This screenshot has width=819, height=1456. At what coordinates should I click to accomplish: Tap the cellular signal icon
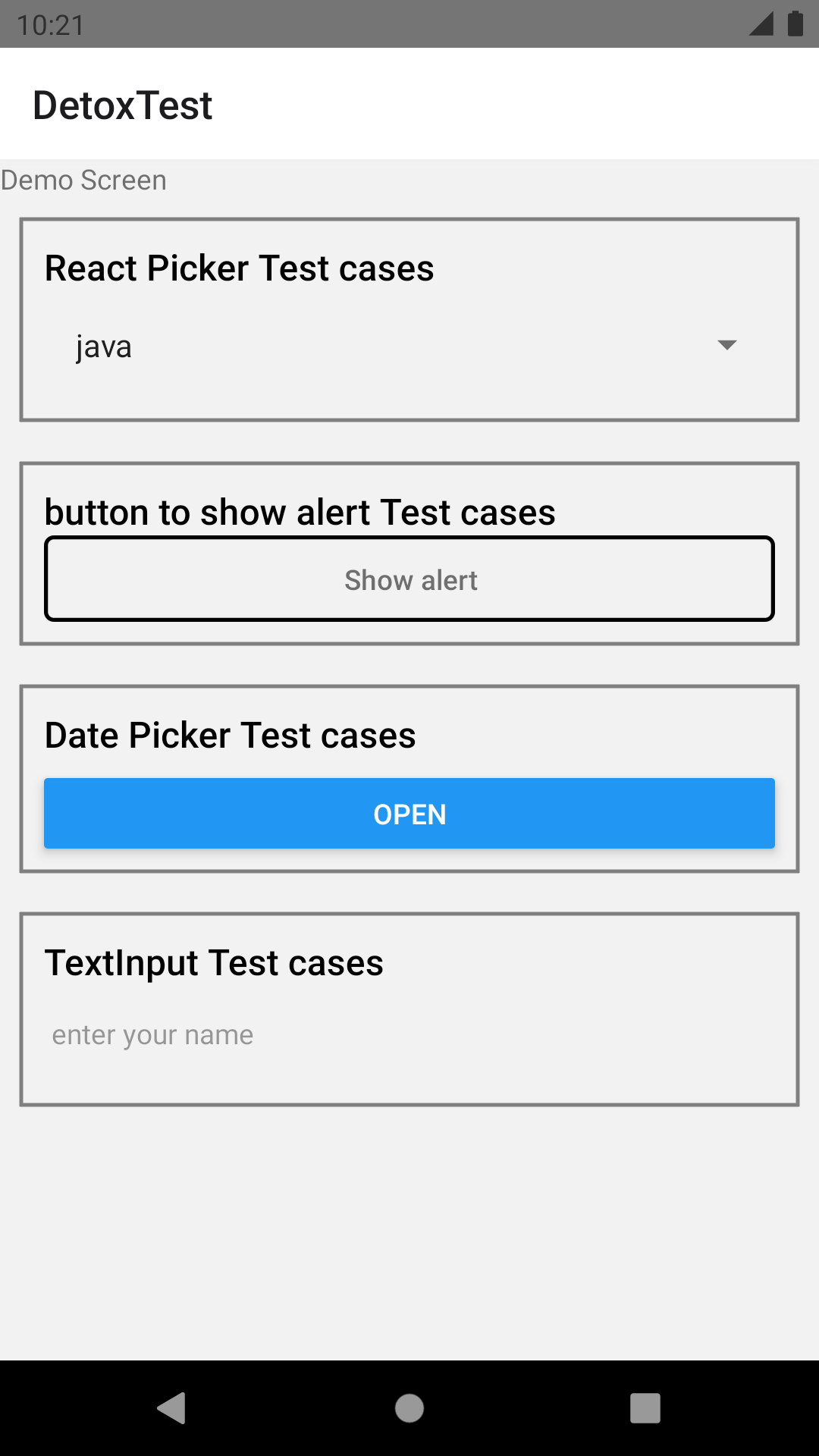(758, 24)
